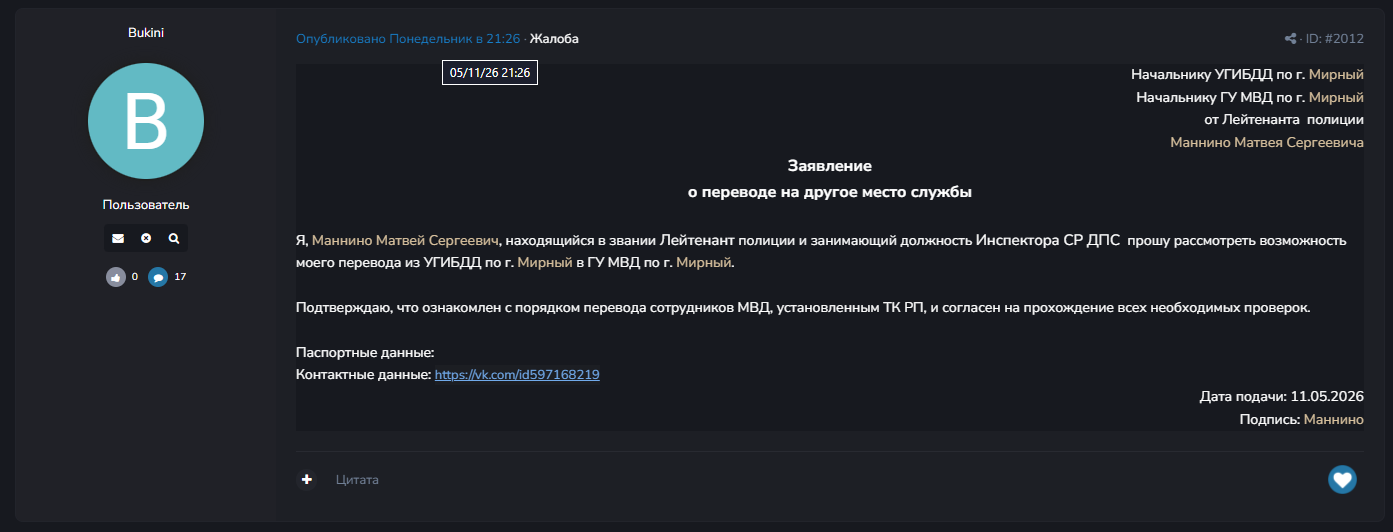Click the blue speech bubble posts icon
This screenshot has width=1393, height=532.
pos(158,277)
